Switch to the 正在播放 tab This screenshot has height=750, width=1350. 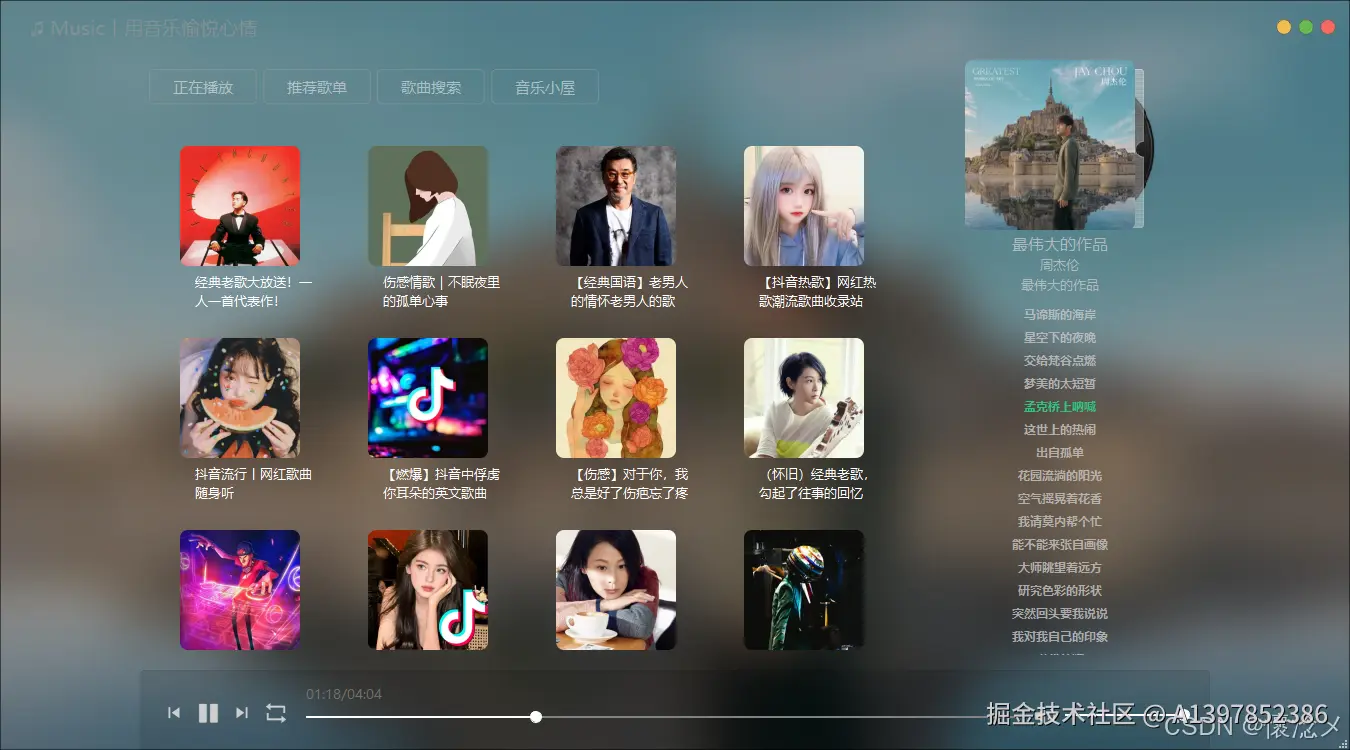tap(203, 87)
